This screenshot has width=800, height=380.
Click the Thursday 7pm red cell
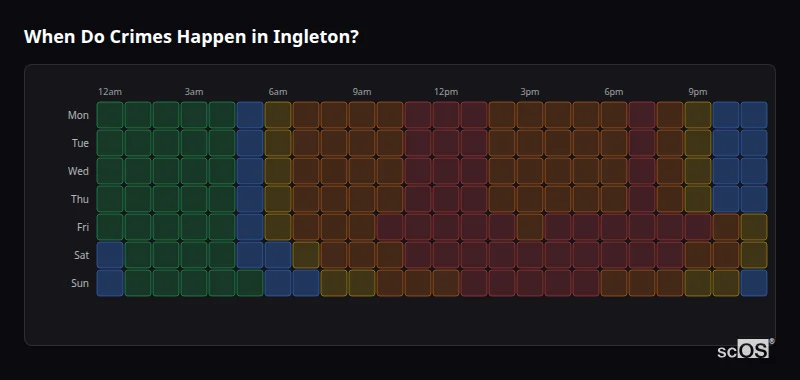pyautogui.click(x=642, y=199)
